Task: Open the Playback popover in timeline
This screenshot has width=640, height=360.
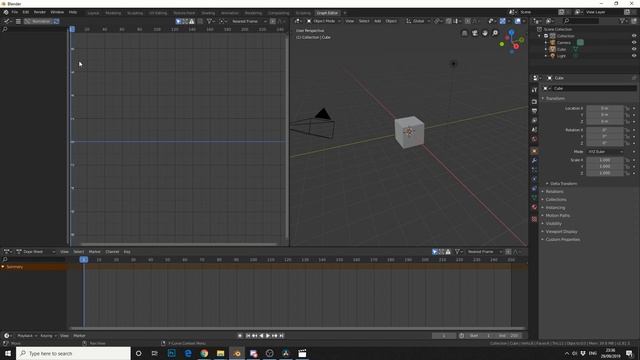Action: click(x=26, y=336)
